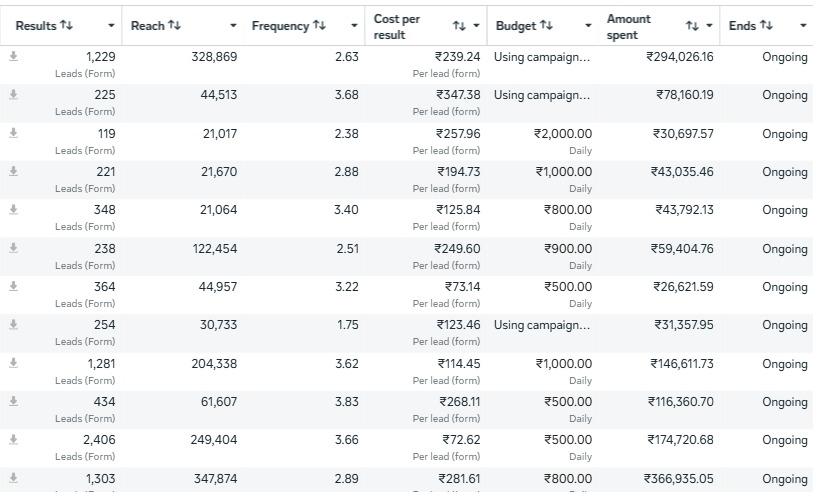Sort by Amount spent arrows
The image size is (813, 492).
[x=692, y=26]
